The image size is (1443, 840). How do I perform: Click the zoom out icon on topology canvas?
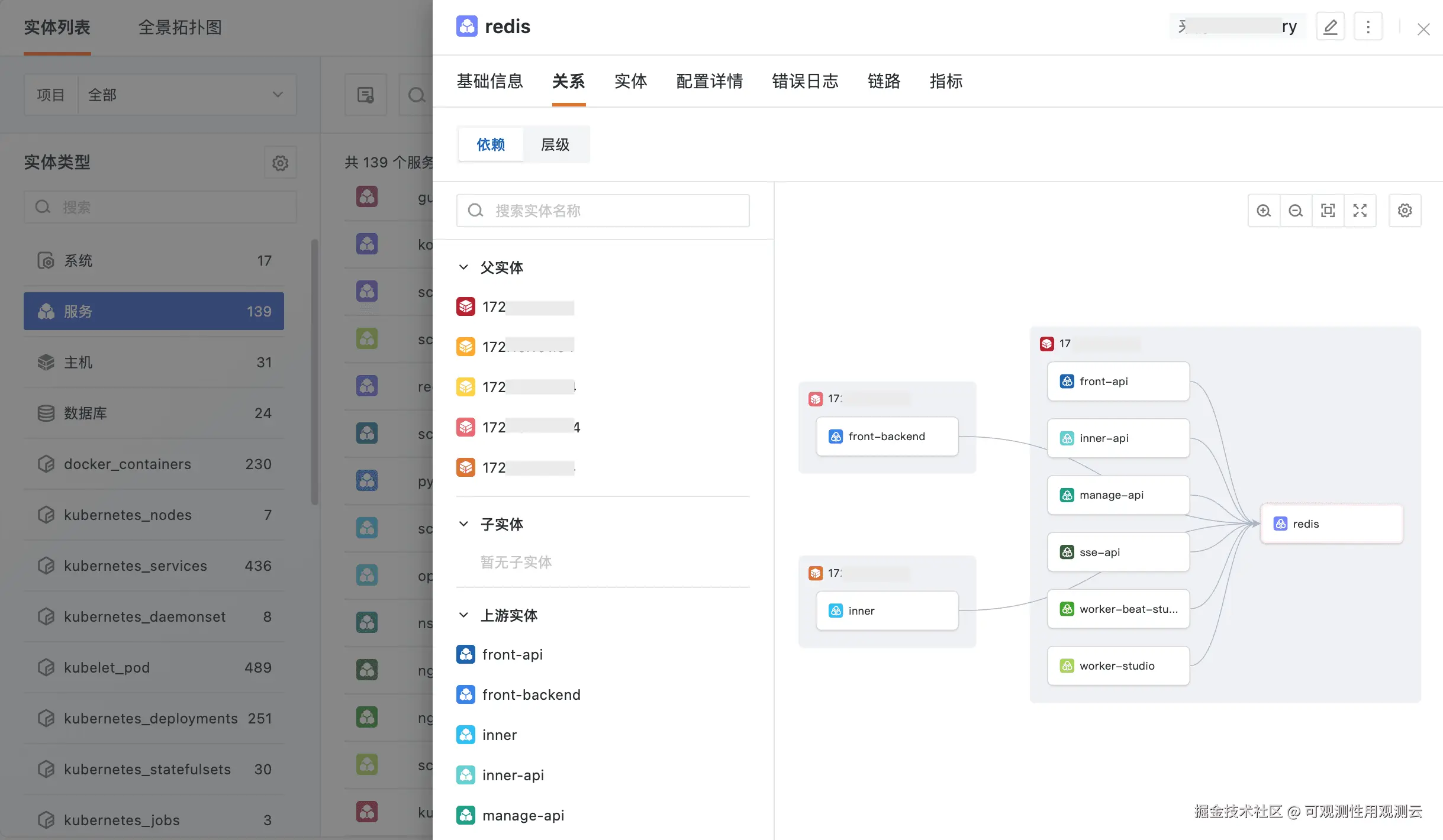click(1296, 211)
